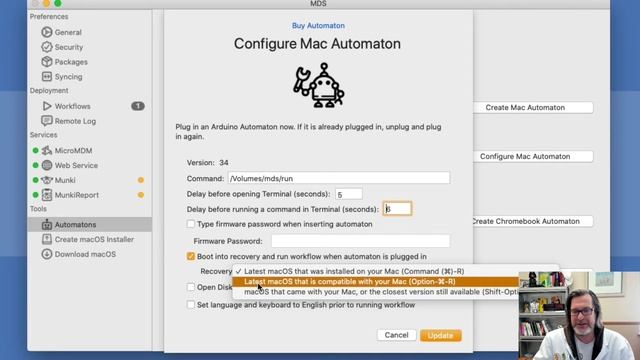Click the Automatons robot icon in sidebar

tap(47, 224)
